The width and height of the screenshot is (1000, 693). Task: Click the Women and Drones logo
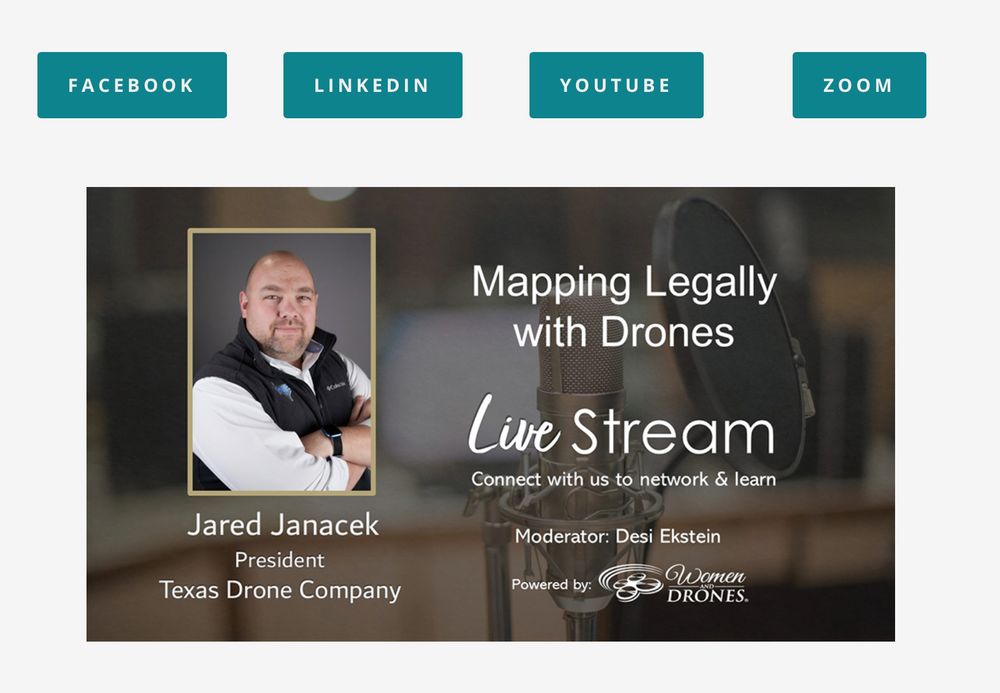tap(673, 583)
